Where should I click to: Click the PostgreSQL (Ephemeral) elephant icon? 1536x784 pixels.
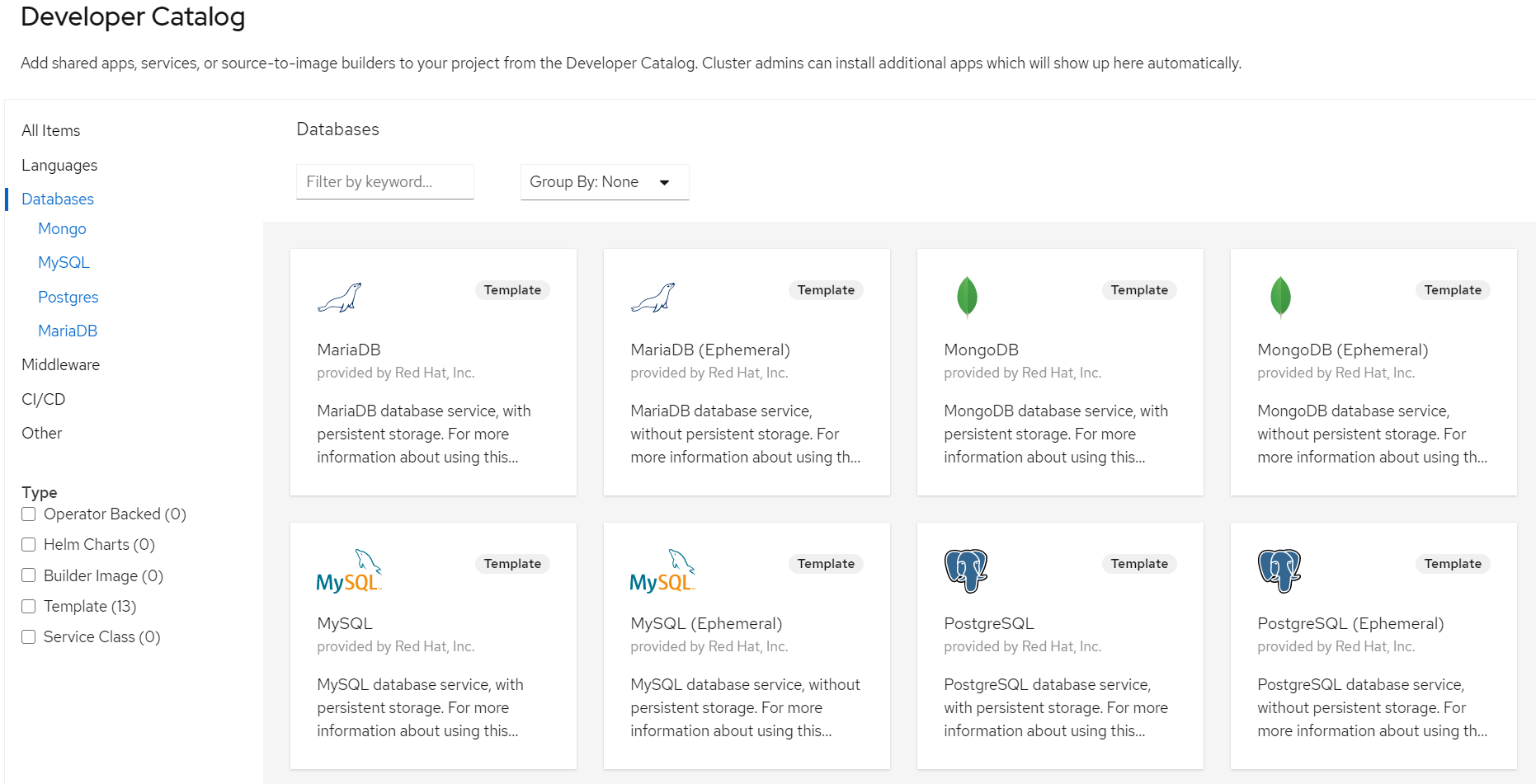click(x=1279, y=571)
